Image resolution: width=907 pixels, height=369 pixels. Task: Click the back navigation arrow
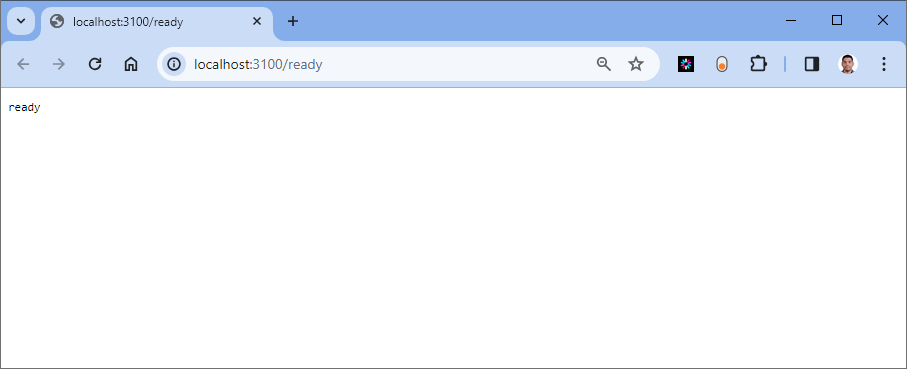pos(23,64)
